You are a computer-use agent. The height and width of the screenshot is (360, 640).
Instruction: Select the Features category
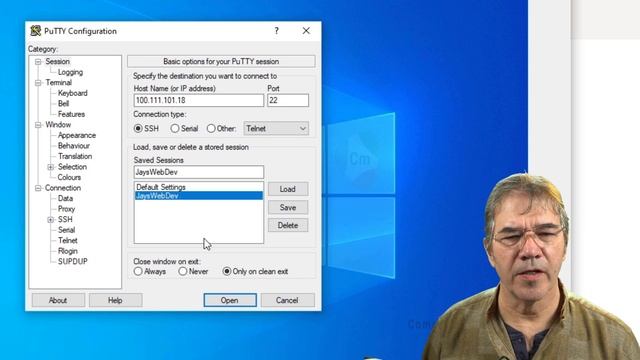71,114
